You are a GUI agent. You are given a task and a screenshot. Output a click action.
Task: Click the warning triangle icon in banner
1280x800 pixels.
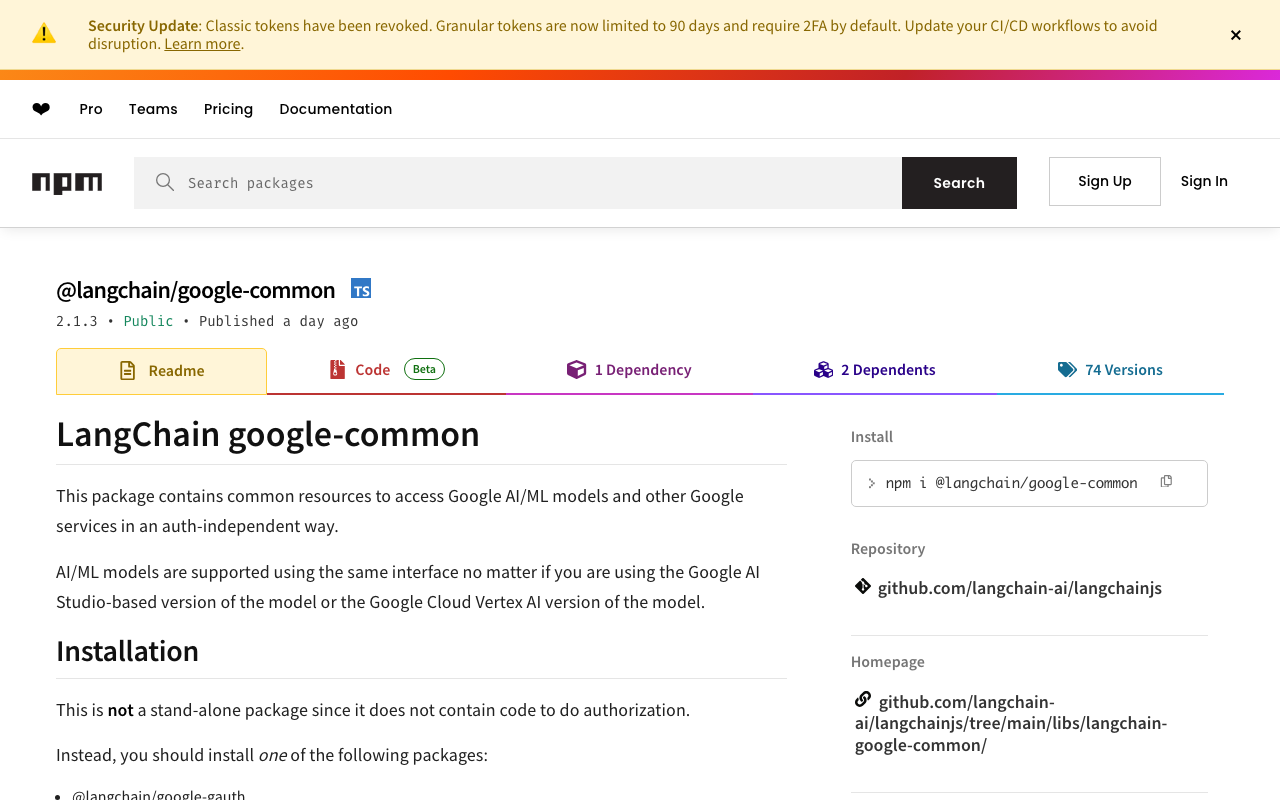[44, 34]
